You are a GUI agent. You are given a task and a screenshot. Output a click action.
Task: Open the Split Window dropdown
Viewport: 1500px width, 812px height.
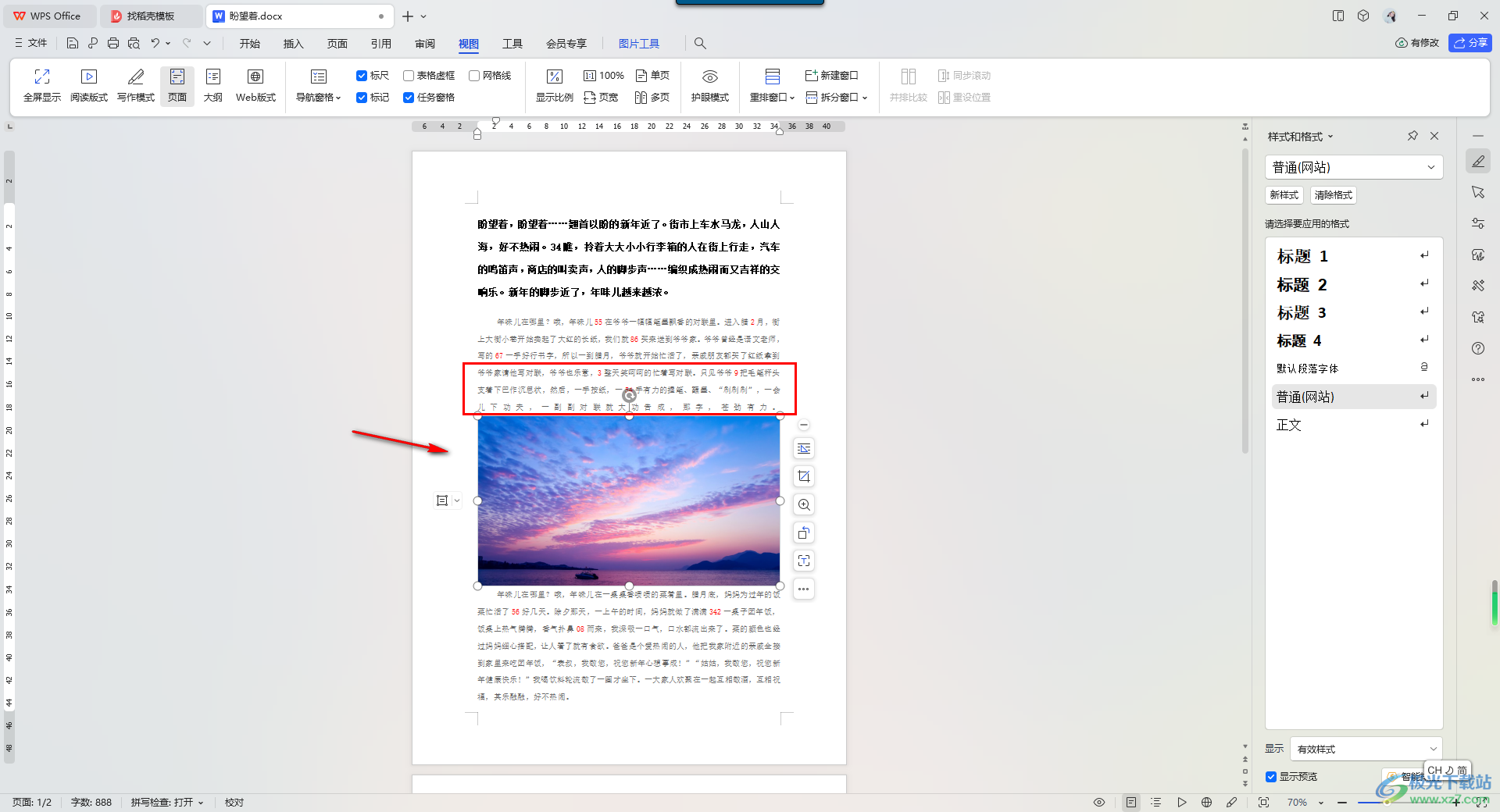[837, 98]
